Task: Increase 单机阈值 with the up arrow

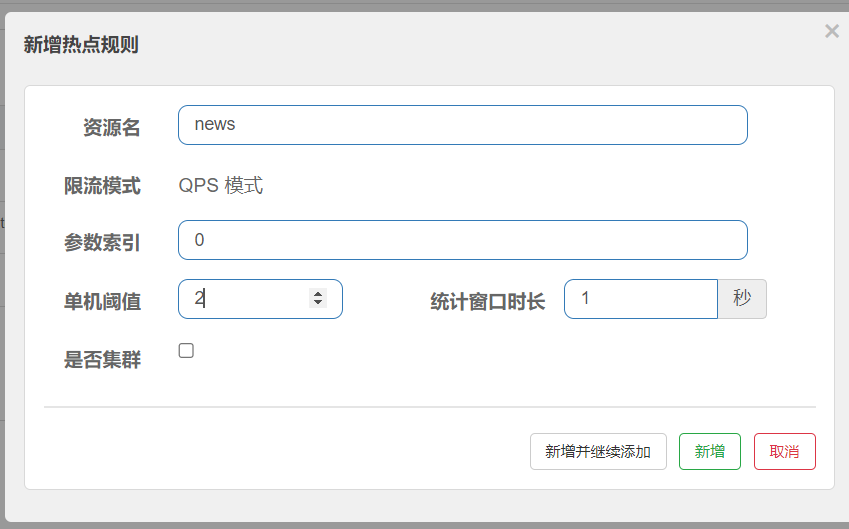Action: (318, 294)
